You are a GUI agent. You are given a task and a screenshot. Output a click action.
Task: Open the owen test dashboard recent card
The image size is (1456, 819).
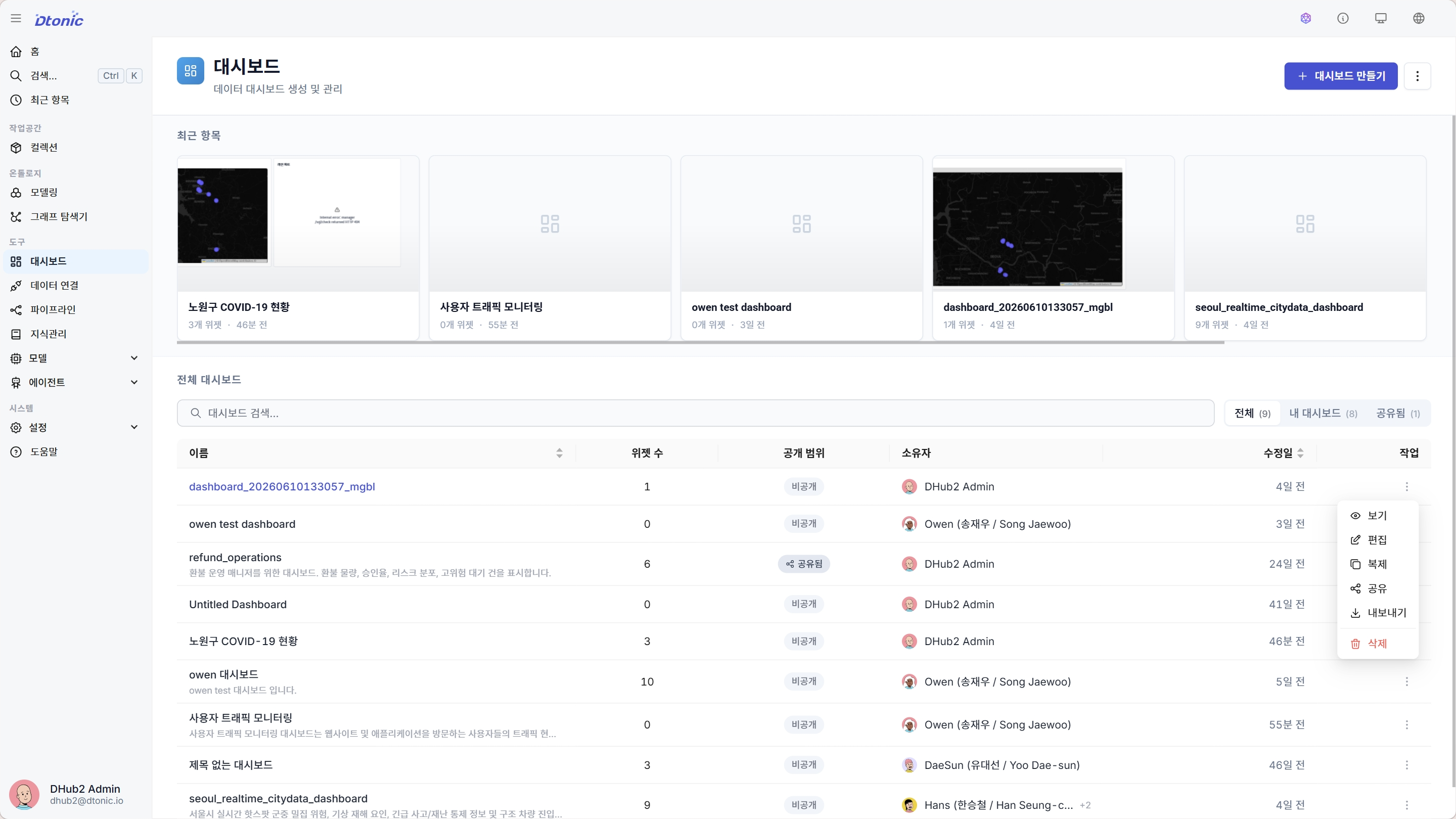point(801,248)
